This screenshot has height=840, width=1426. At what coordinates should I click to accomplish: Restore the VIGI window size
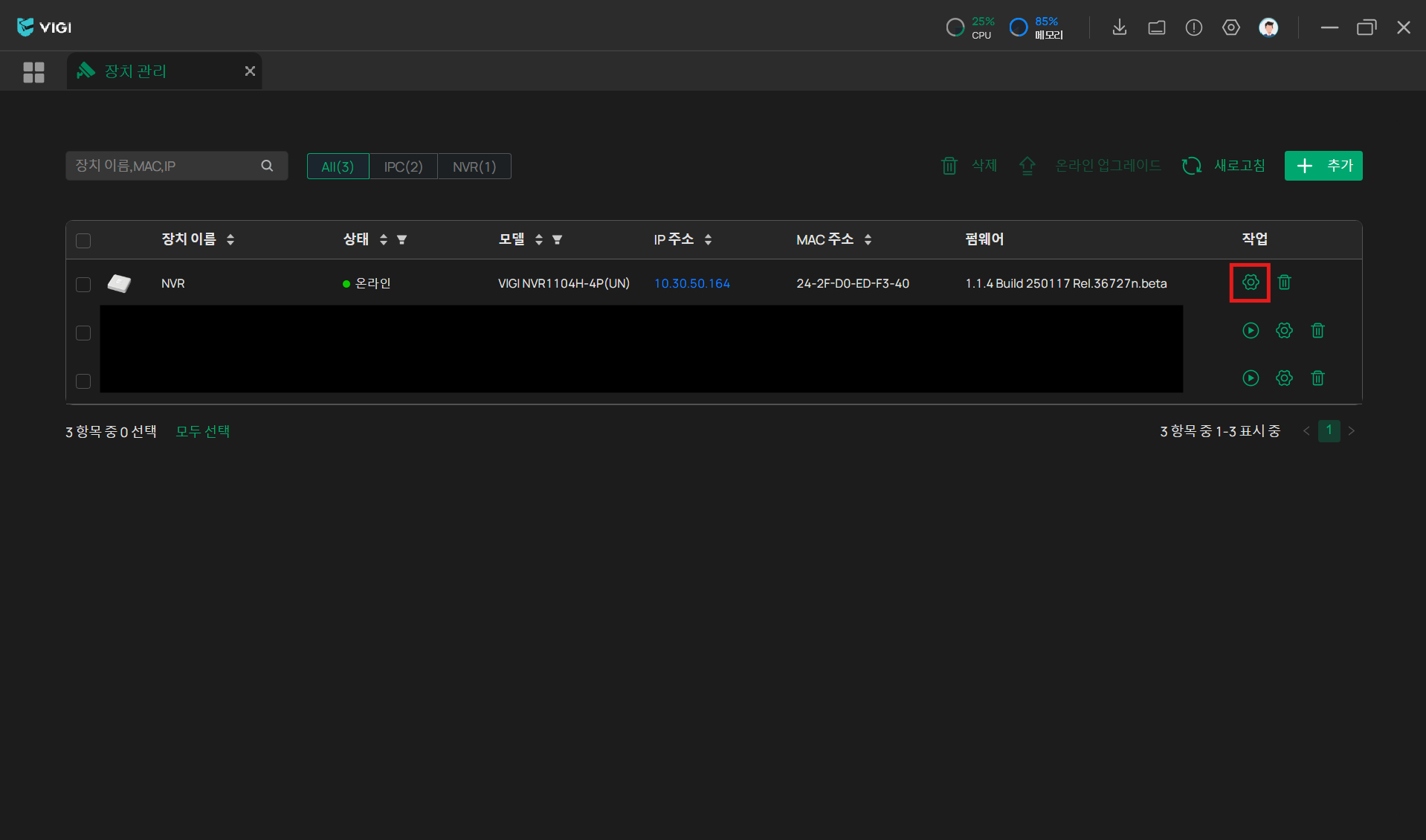1367,28
